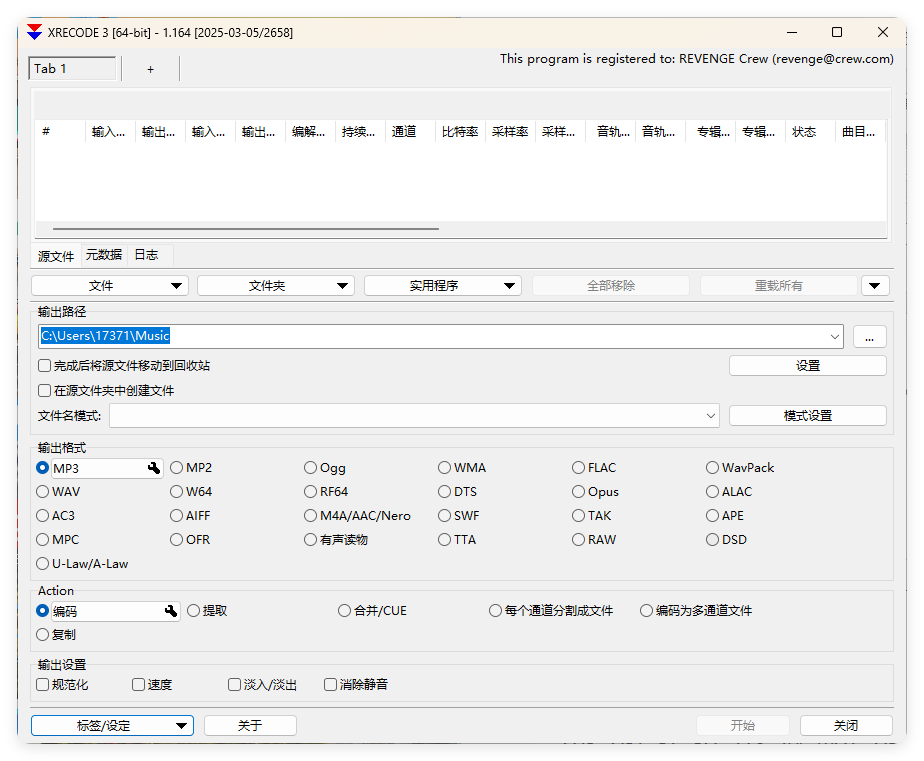Switch to the 日志 tab
This screenshot has height=761, width=924.
146,254
